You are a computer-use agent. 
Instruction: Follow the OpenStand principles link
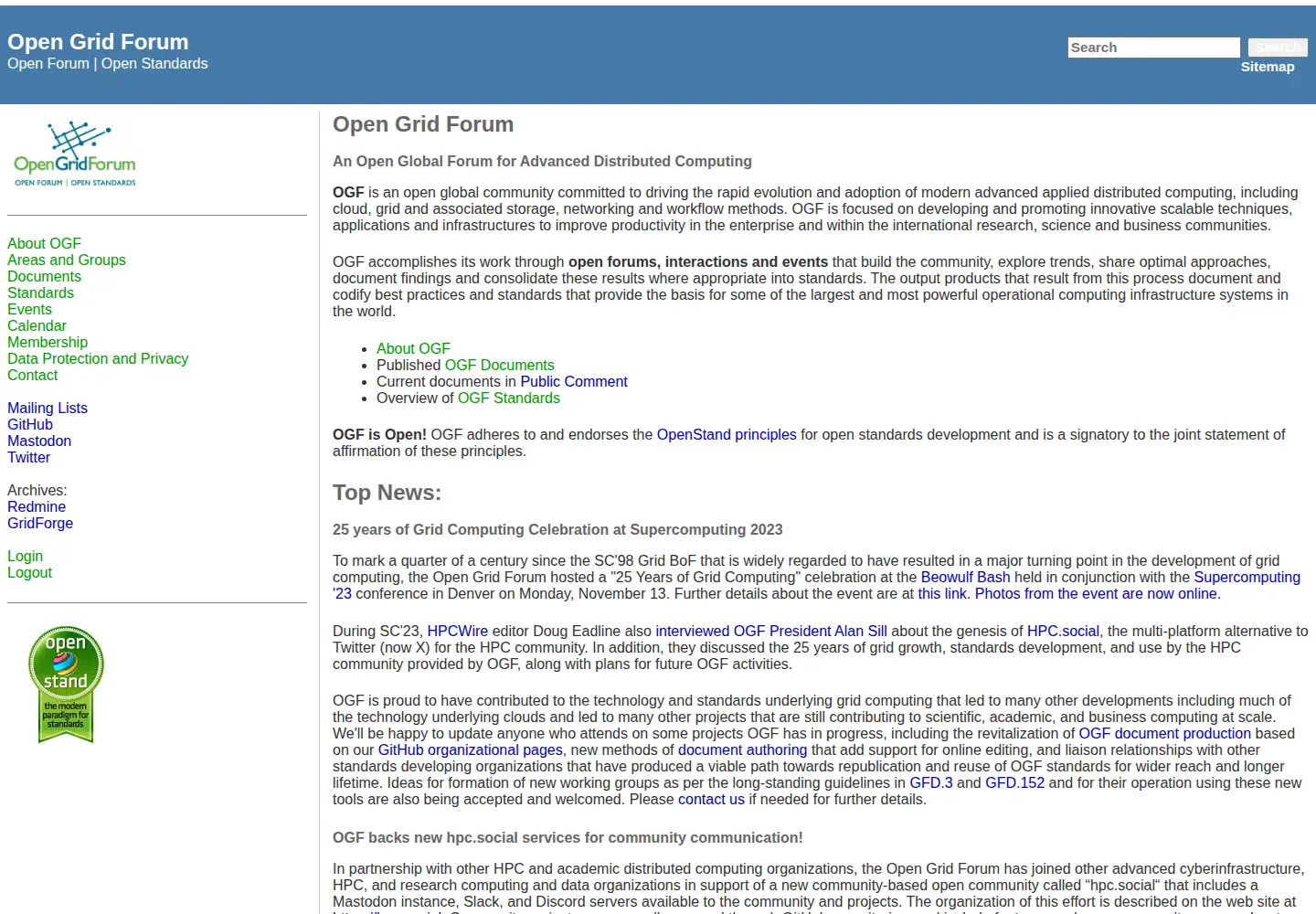[x=727, y=434]
